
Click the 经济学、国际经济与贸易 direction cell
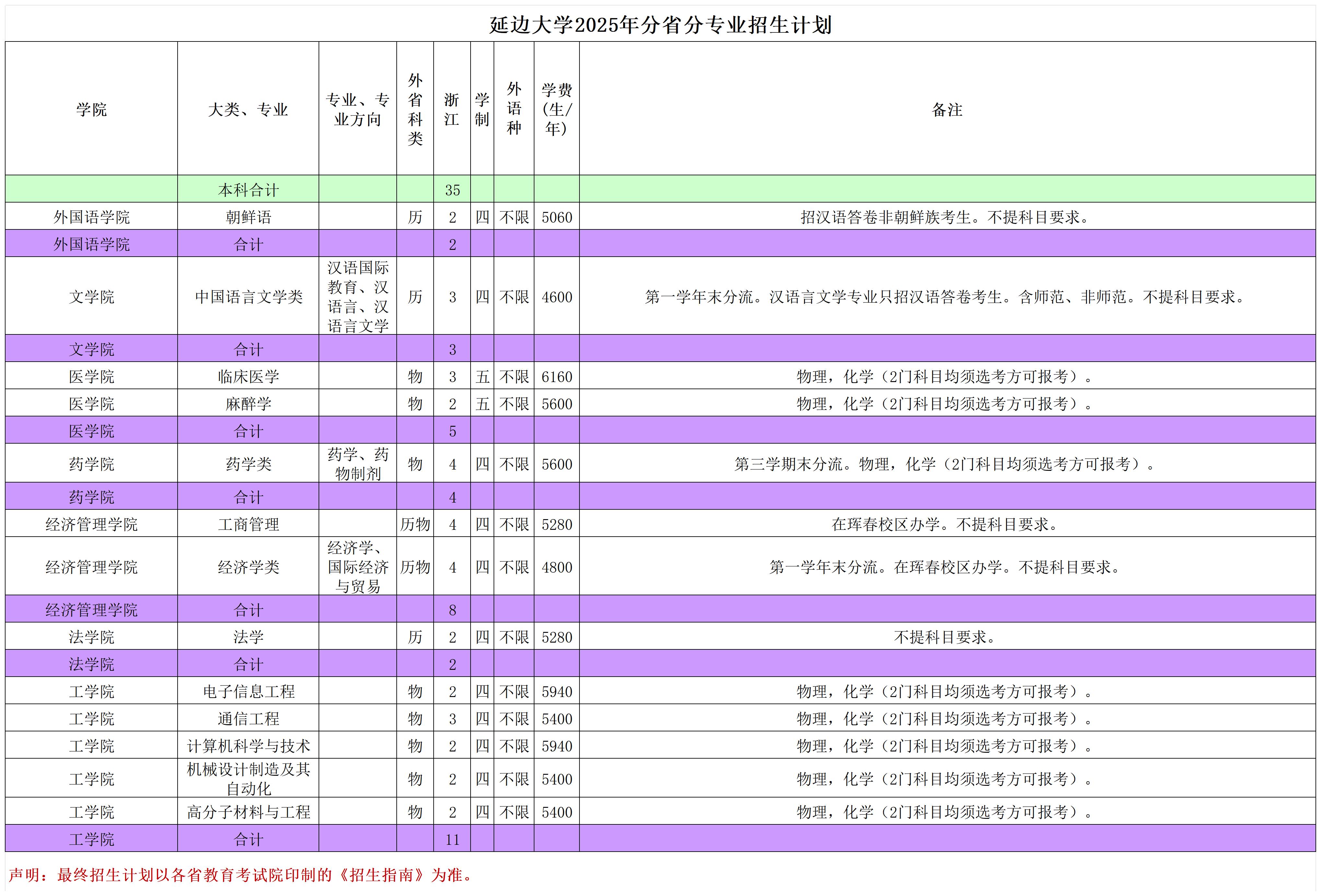(x=357, y=566)
